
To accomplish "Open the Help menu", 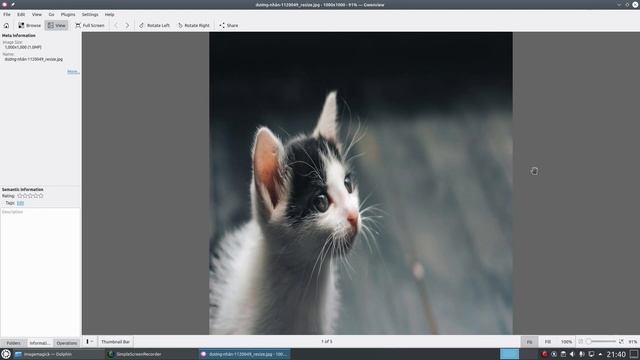I will click(x=109, y=14).
